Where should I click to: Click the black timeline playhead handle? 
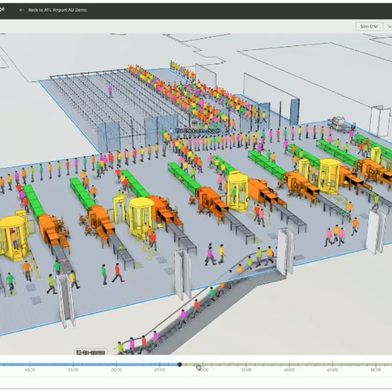click(180, 365)
